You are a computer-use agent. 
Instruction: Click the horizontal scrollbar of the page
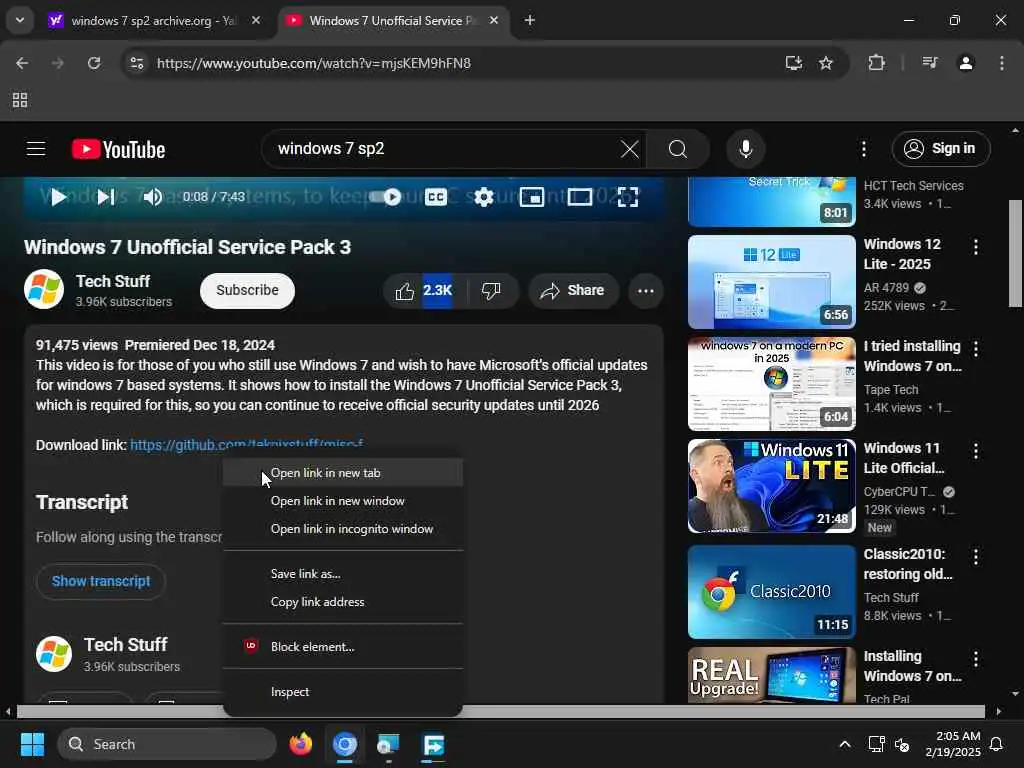coord(500,711)
